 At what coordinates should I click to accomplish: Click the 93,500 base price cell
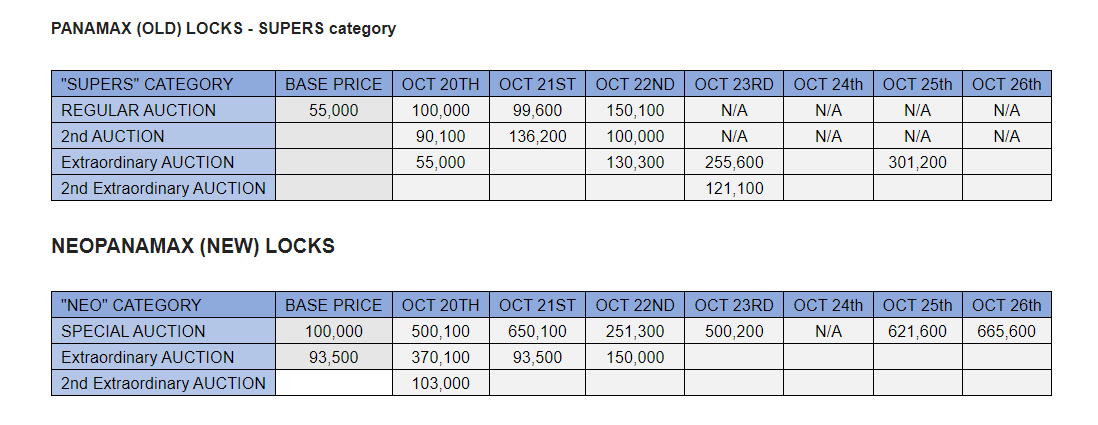pyautogui.click(x=333, y=357)
